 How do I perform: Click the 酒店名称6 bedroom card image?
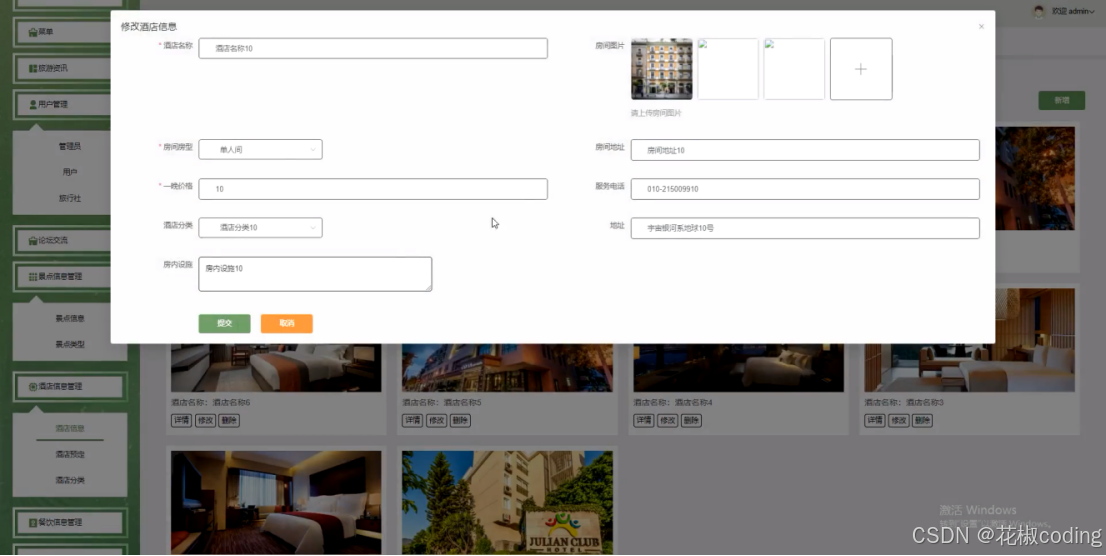[276, 368]
